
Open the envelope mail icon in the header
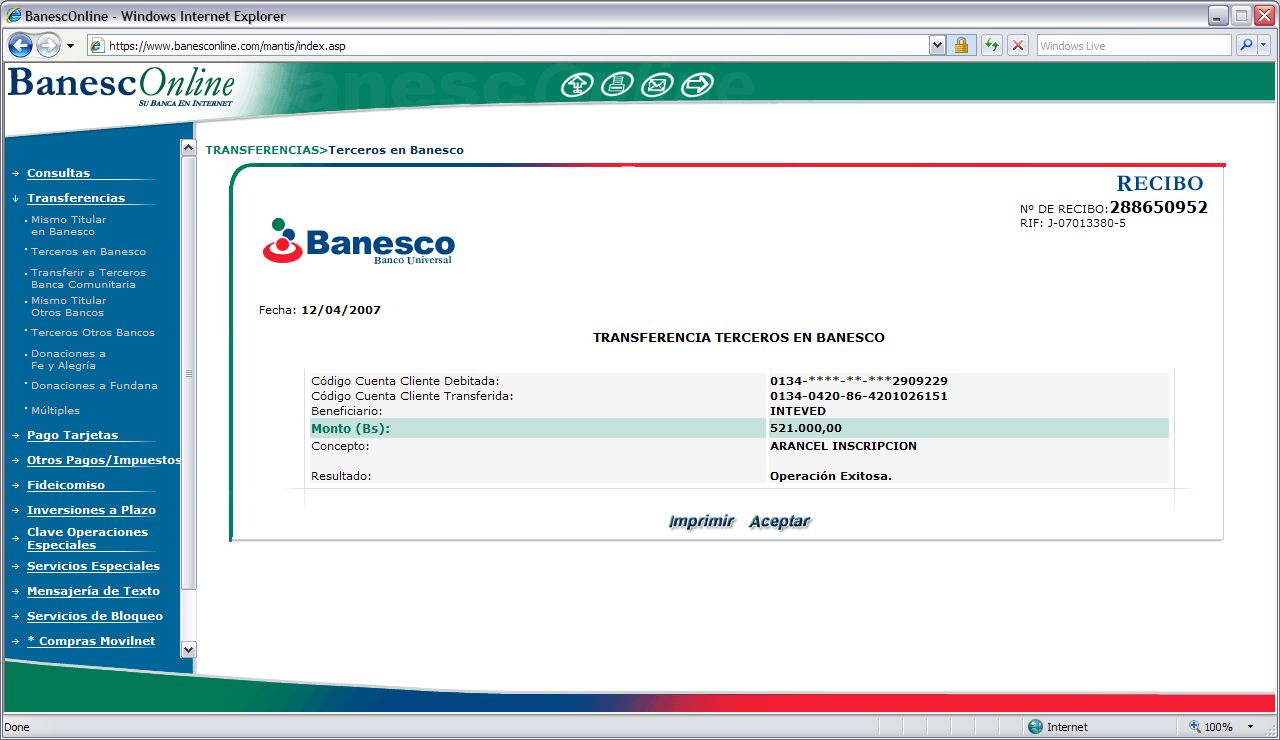[x=656, y=86]
